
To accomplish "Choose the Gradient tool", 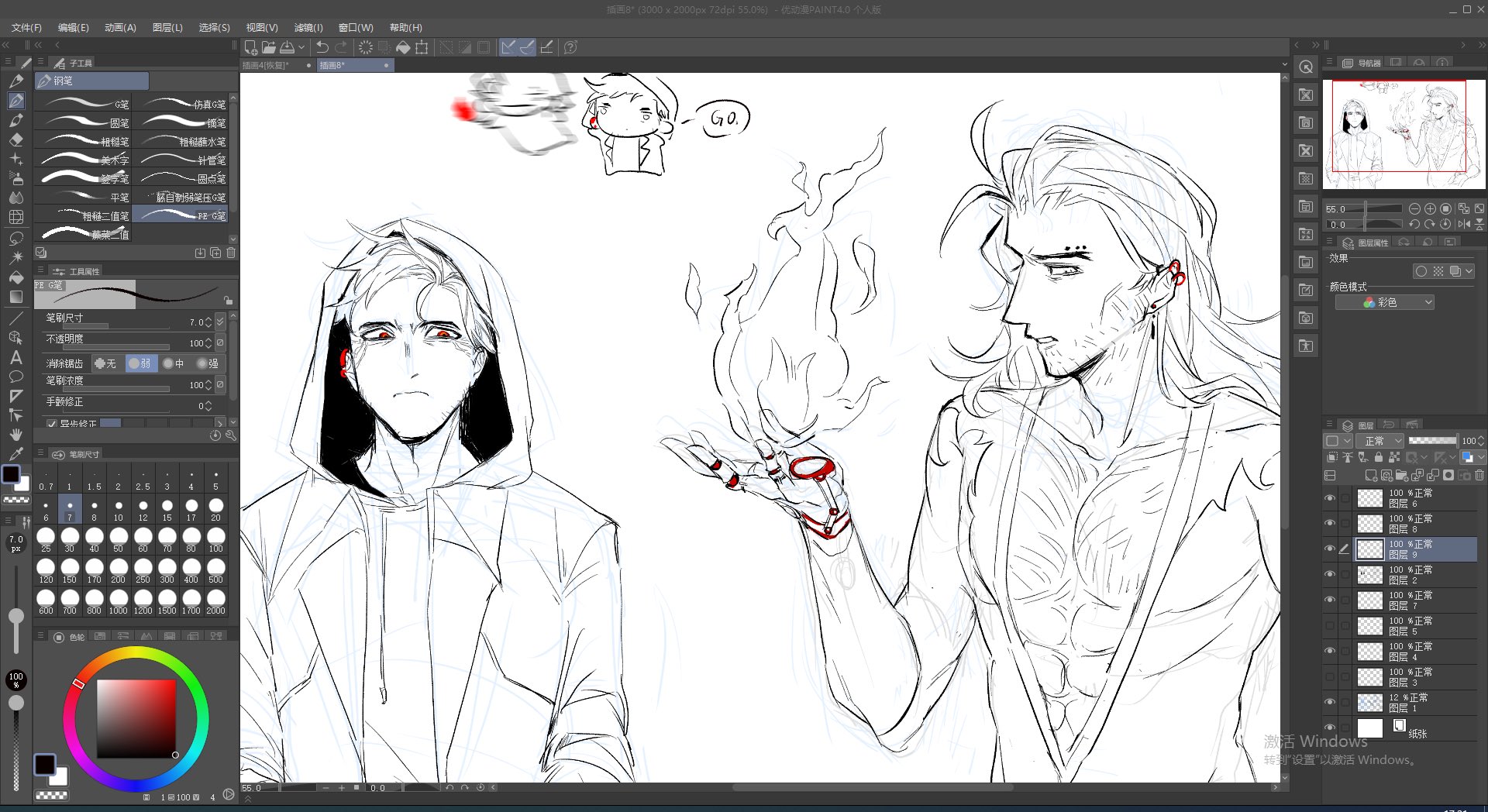I will (15, 296).
